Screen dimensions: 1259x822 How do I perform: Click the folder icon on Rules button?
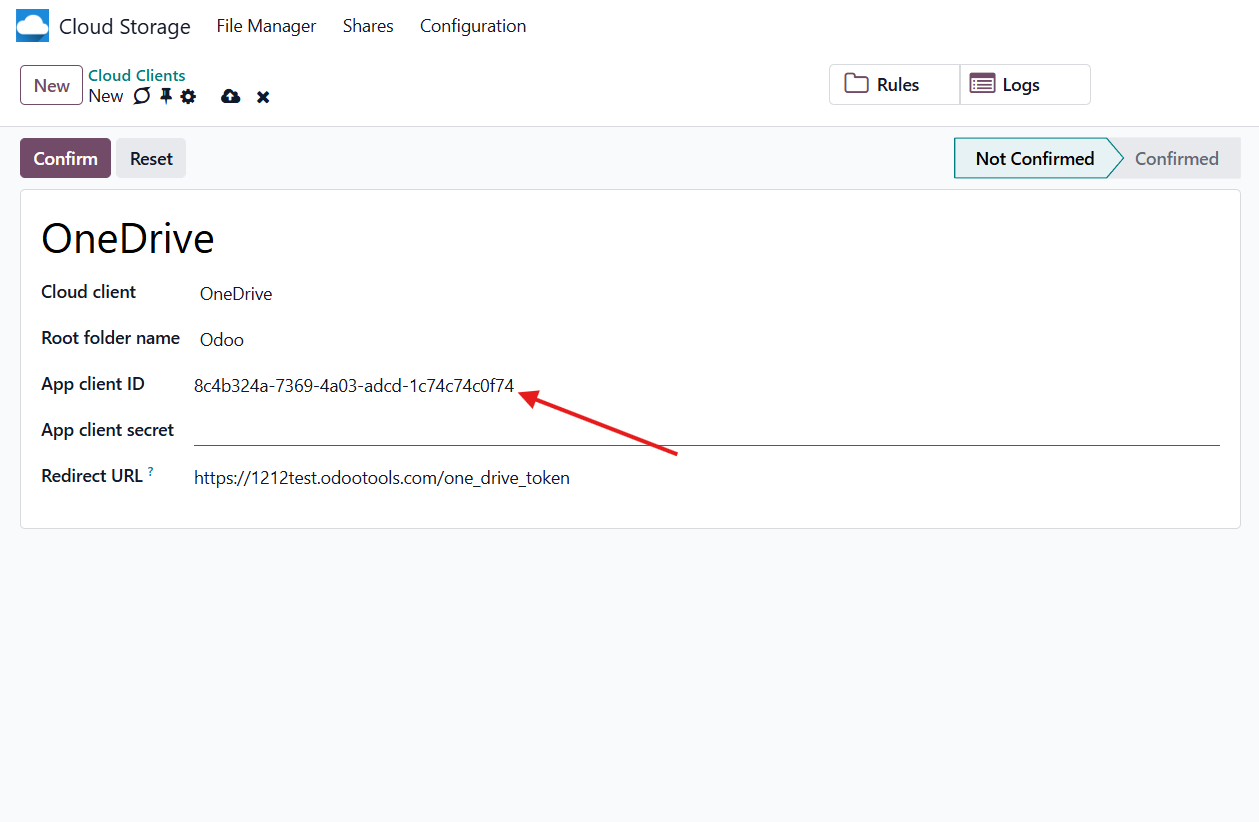(856, 84)
